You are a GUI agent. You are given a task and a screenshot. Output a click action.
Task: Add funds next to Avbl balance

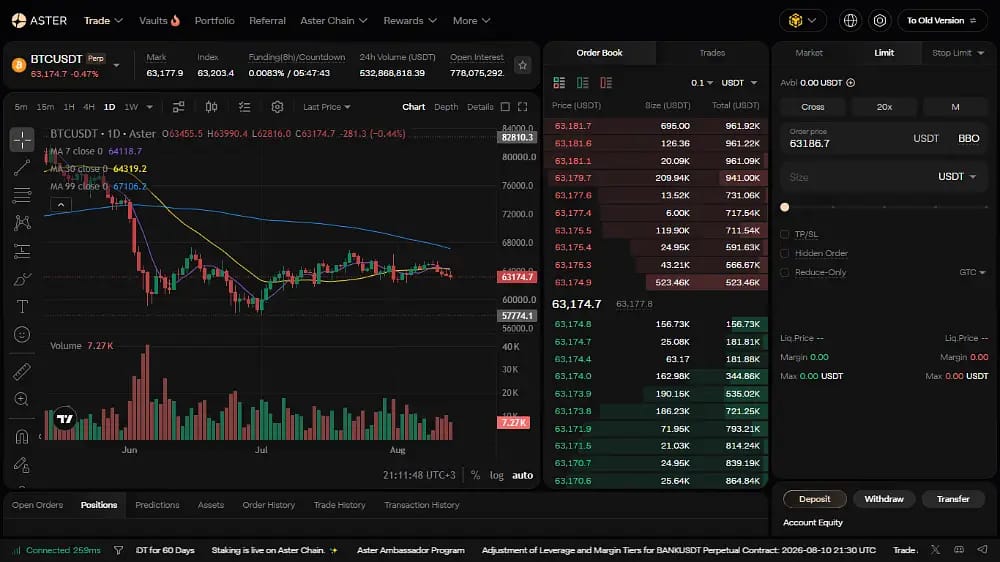pos(850,83)
